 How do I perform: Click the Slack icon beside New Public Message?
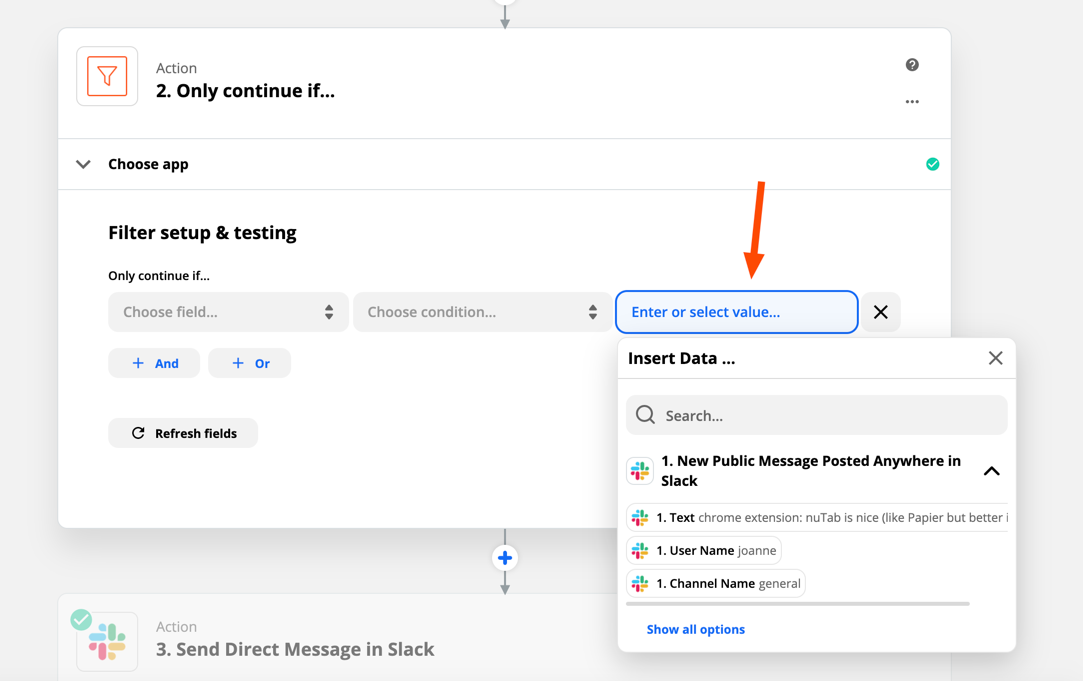click(x=640, y=471)
